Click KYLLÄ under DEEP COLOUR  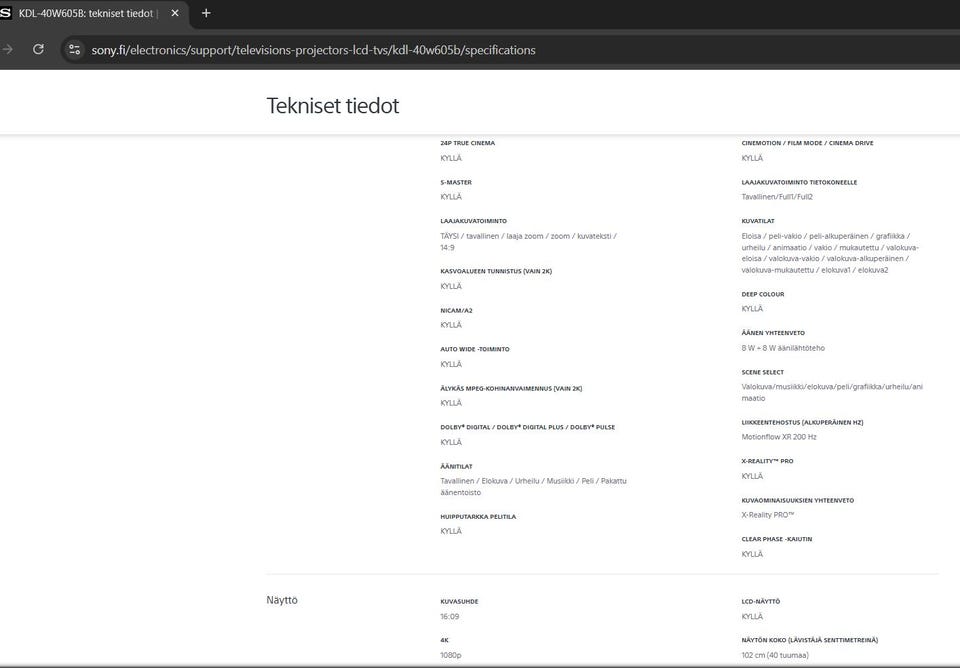click(x=752, y=309)
